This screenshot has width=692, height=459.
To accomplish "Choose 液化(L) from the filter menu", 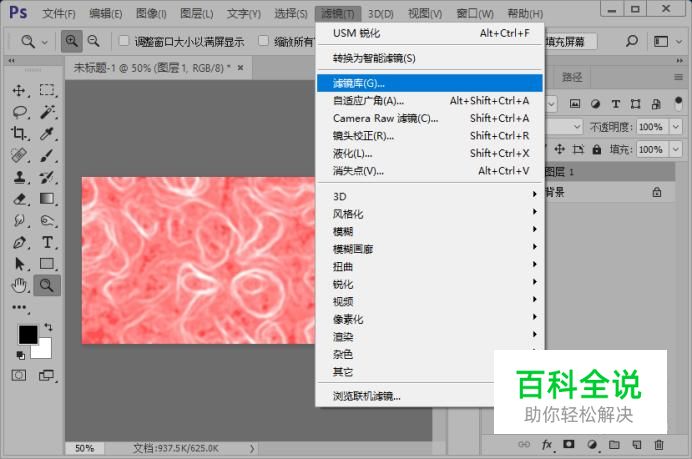I will pyautogui.click(x=430, y=153).
